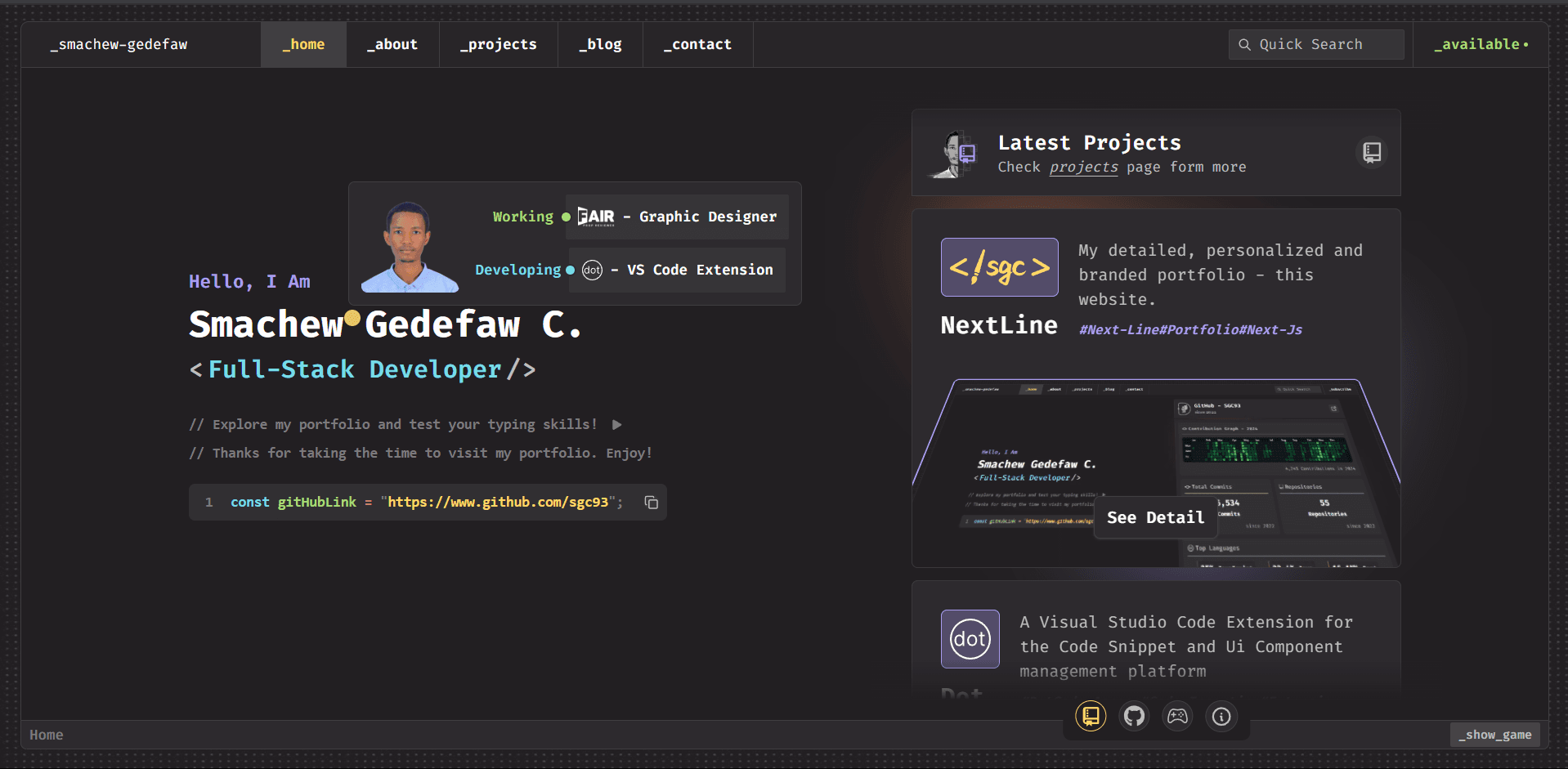This screenshot has width=1568, height=769.
Task: Play the typing skills test arrow
Action: [x=616, y=424]
